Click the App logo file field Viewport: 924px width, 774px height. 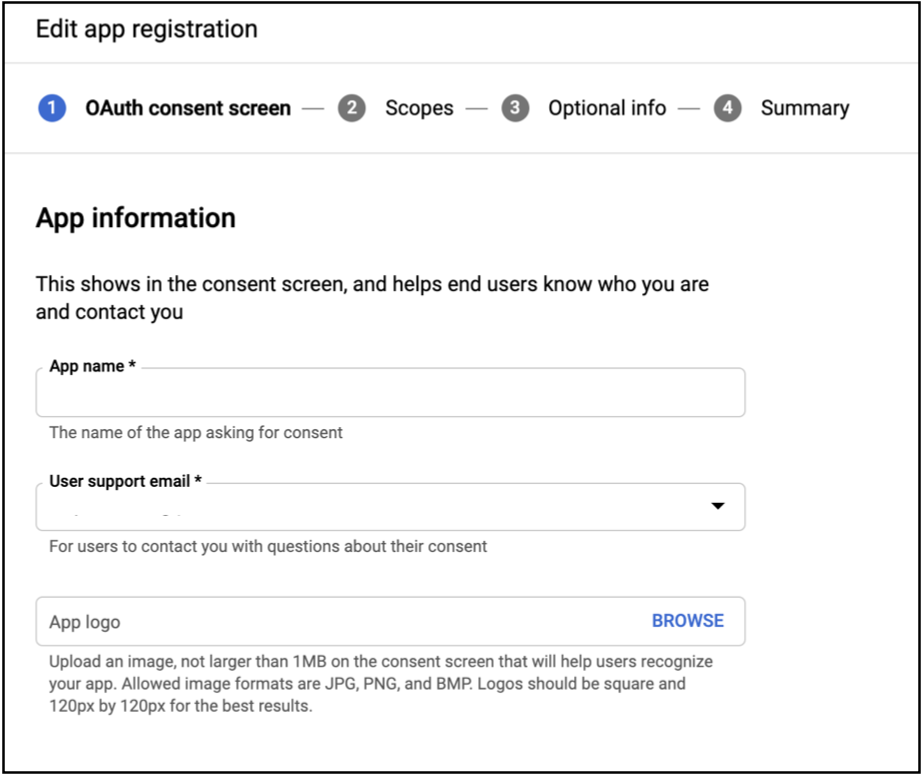click(390, 621)
